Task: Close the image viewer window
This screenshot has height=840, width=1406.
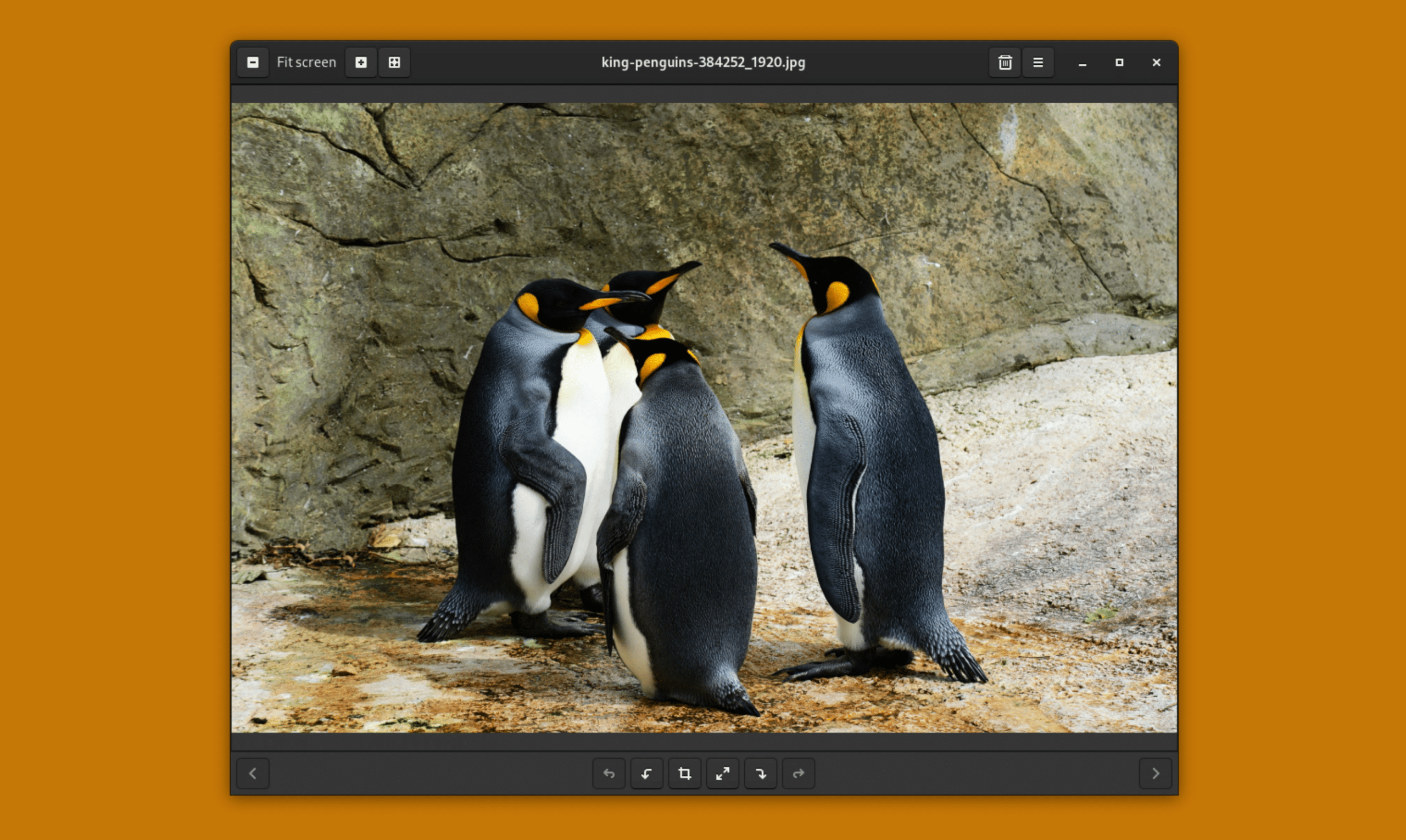Action: pyautogui.click(x=1156, y=62)
